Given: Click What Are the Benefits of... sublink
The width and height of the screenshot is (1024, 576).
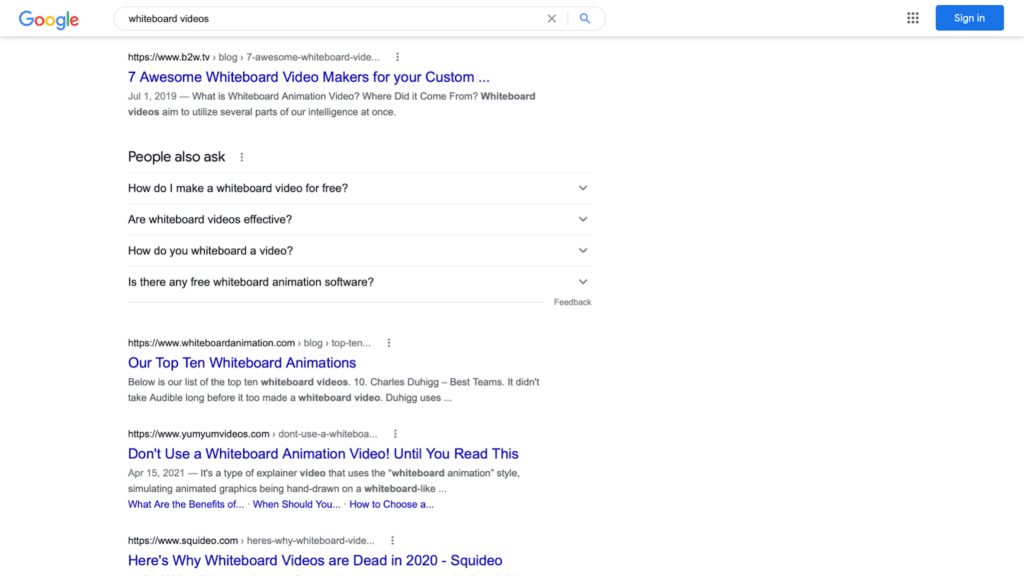Looking at the screenshot, I should pos(185,504).
